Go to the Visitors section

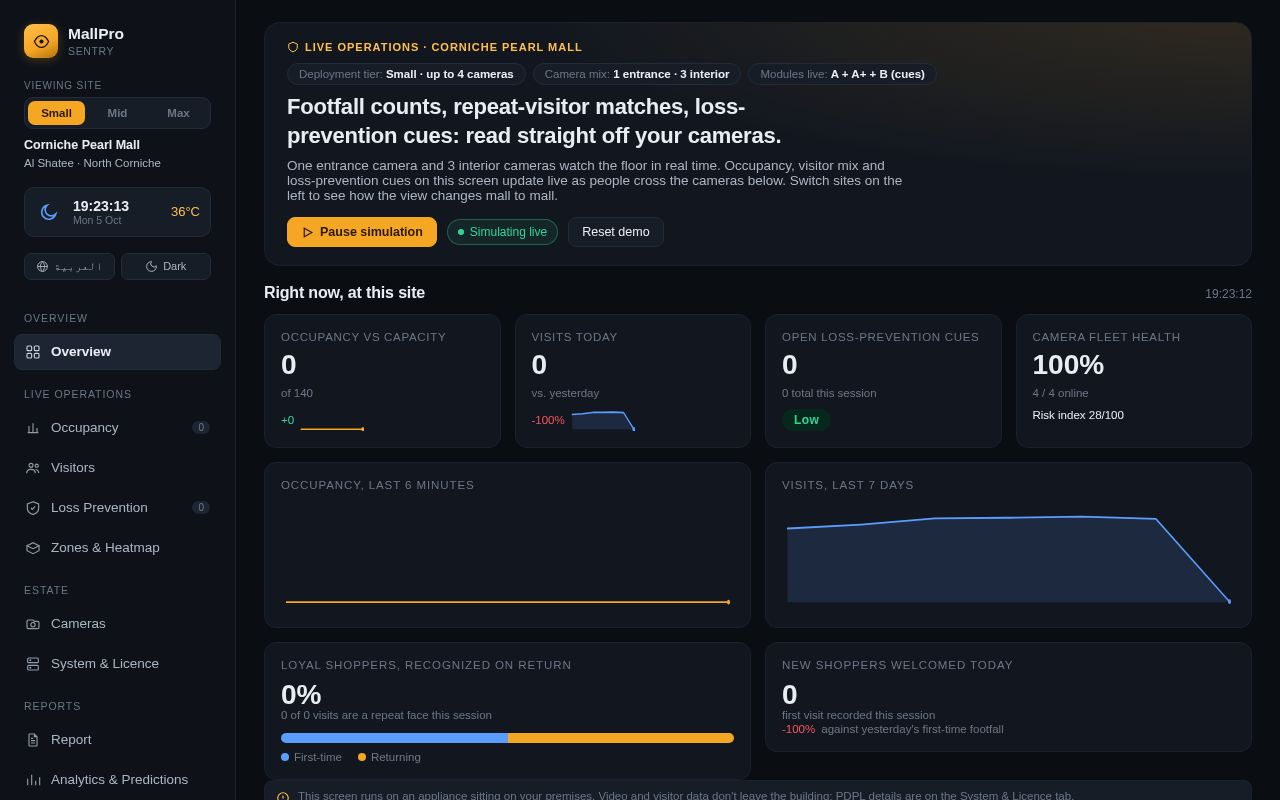click(x=117, y=468)
